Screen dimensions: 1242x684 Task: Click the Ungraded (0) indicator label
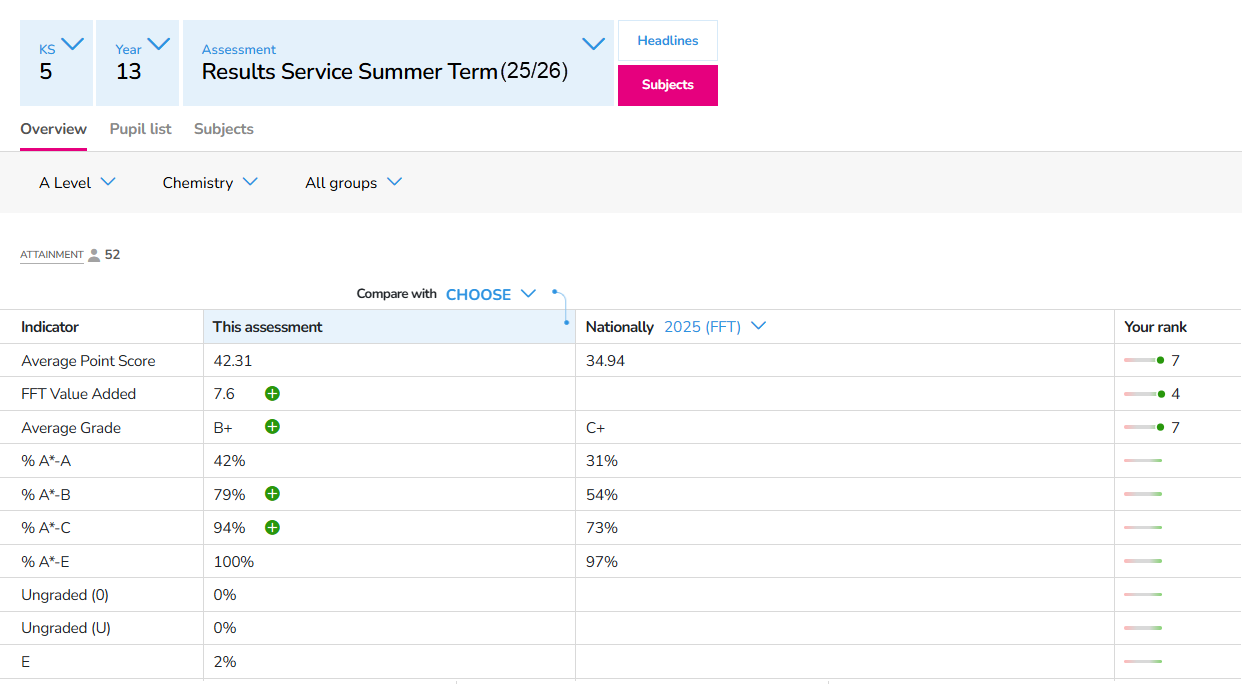65,595
